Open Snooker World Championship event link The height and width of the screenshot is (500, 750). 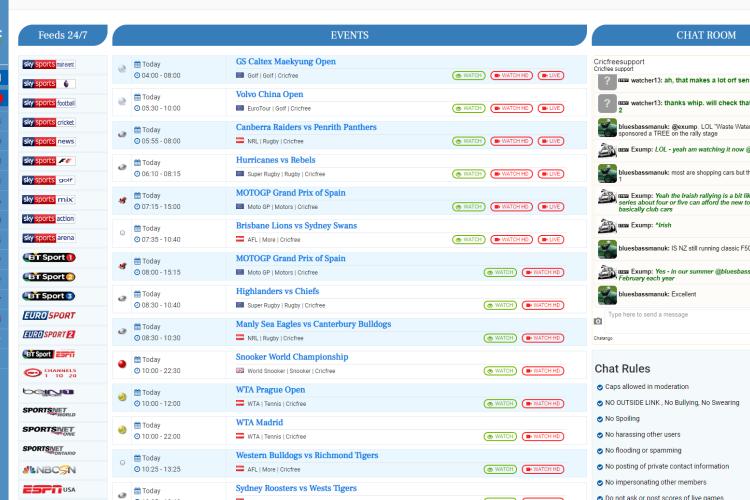[292, 357]
